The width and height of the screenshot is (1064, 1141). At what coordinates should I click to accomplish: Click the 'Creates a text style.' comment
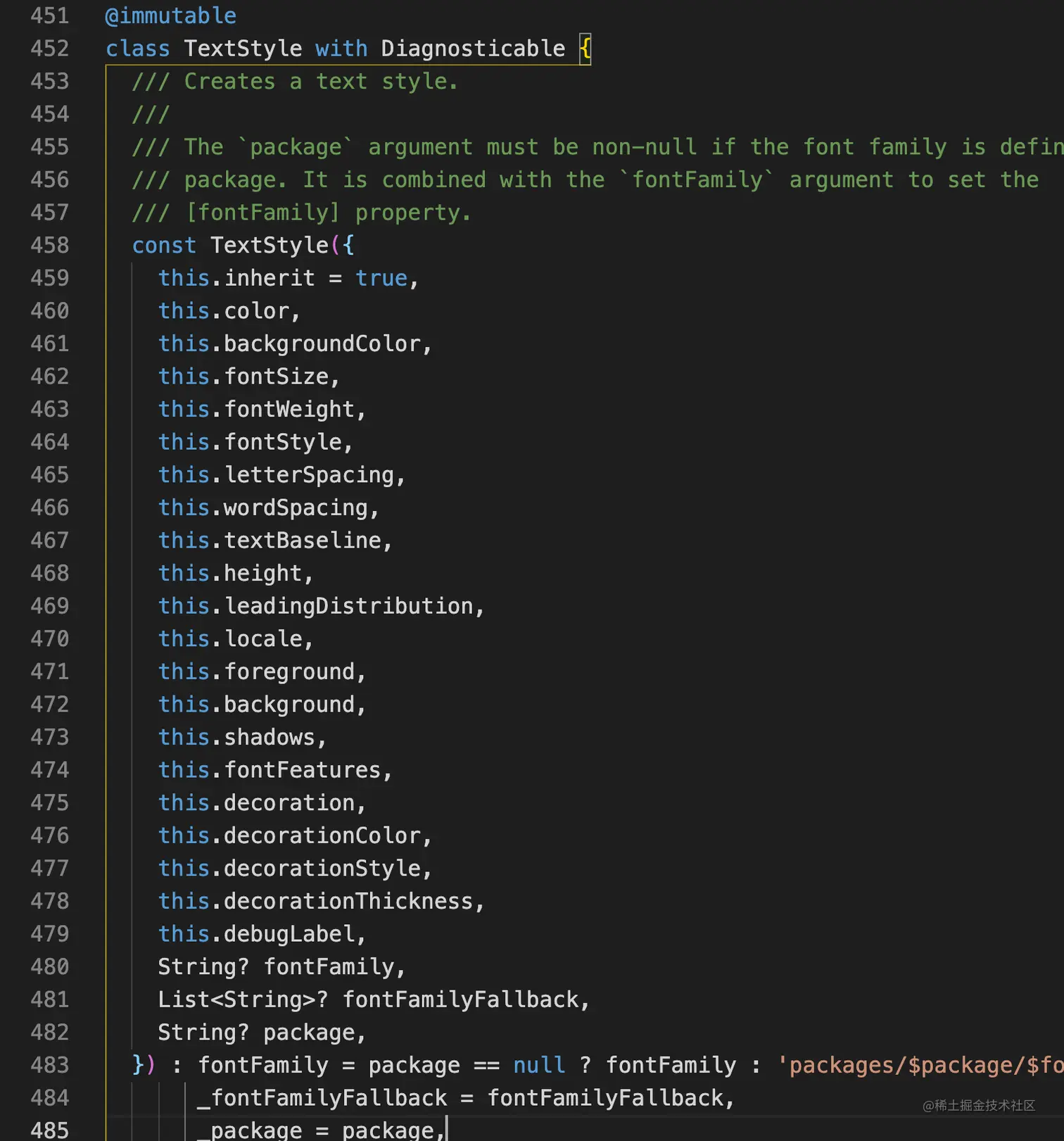pos(321,82)
